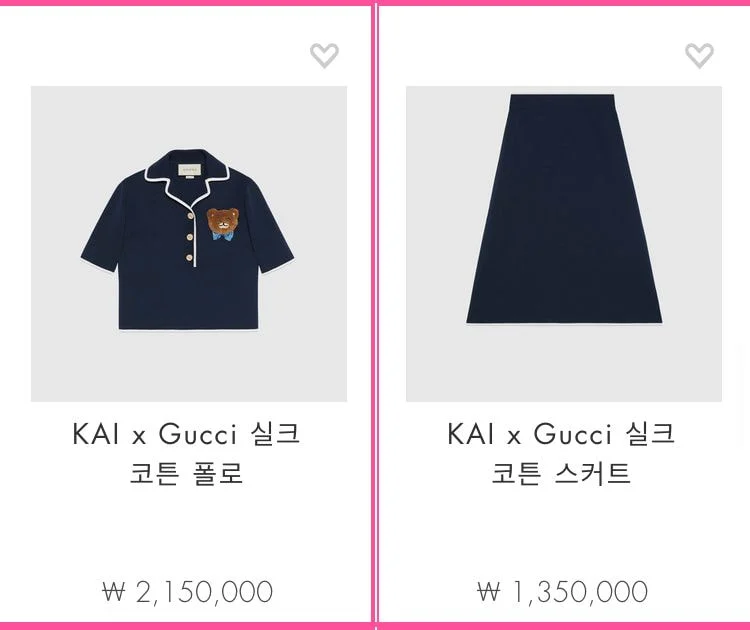The image size is (750, 630).
Task: Click the top gold button on polo
Action: click(191, 216)
